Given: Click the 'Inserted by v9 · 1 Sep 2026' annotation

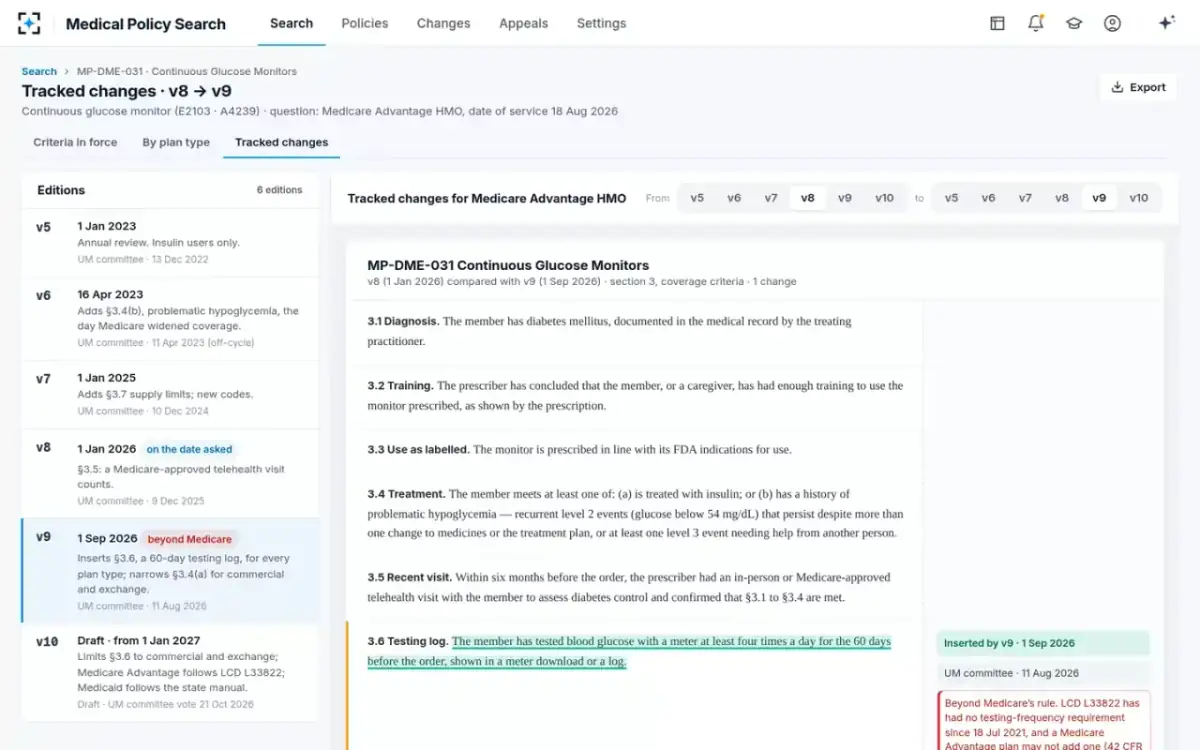Looking at the screenshot, I should (1043, 643).
